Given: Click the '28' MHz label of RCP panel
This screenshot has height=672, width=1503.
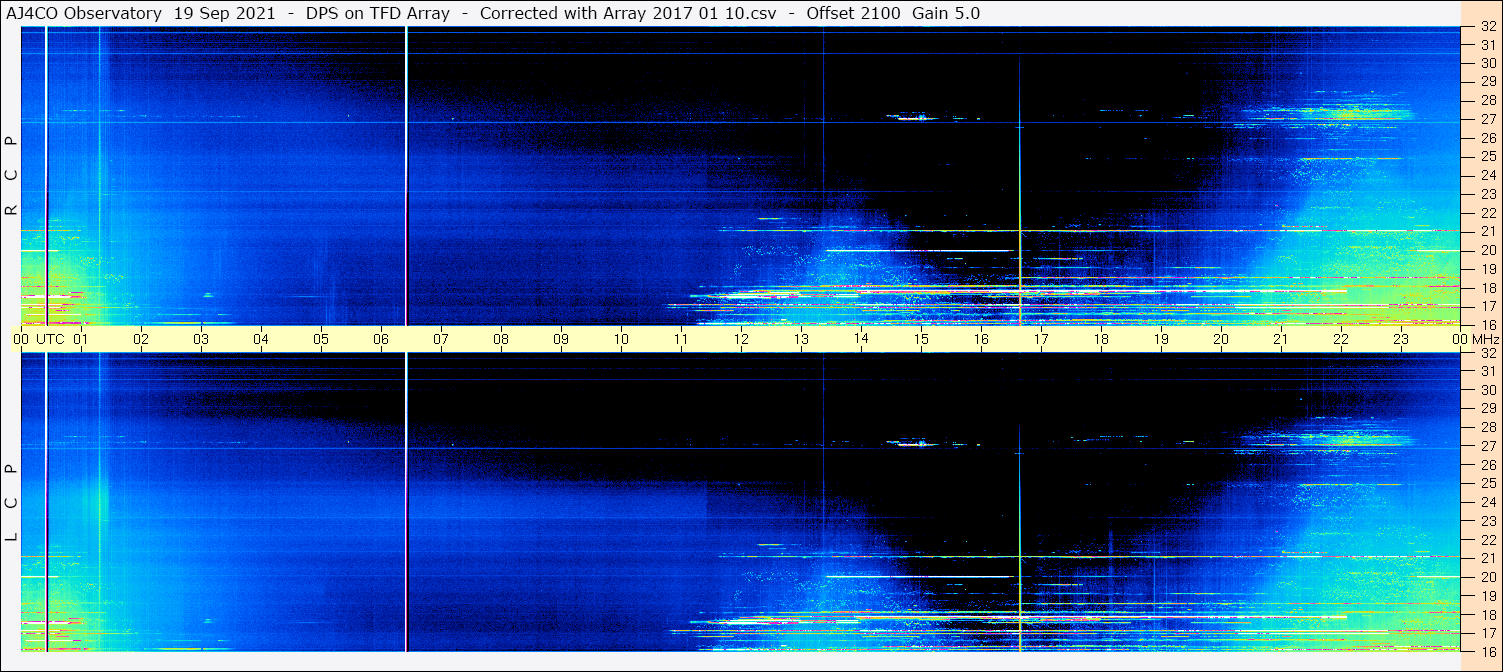Looking at the screenshot, I should click(1488, 100).
